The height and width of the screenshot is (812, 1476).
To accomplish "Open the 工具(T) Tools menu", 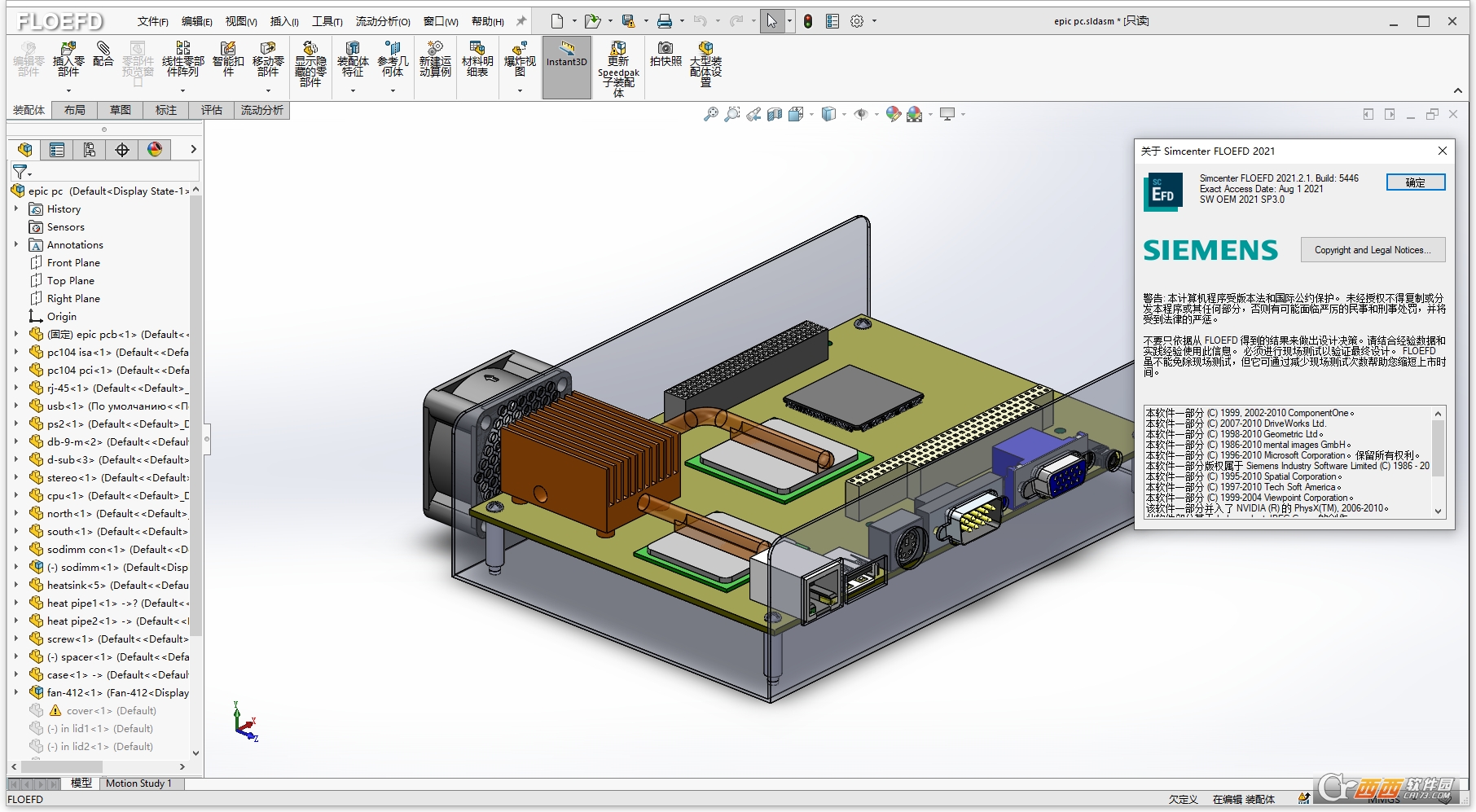I will (x=327, y=21).
